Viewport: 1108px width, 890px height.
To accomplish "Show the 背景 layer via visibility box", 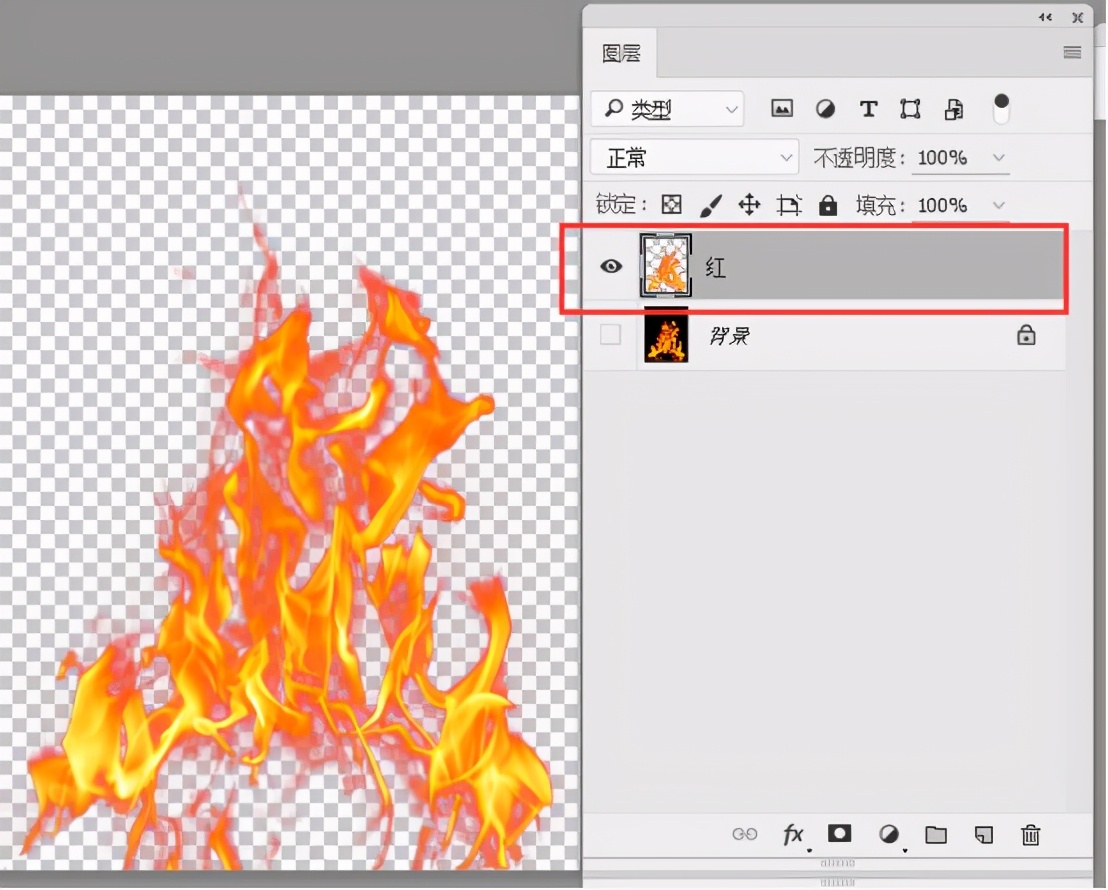I will point(610,335).
